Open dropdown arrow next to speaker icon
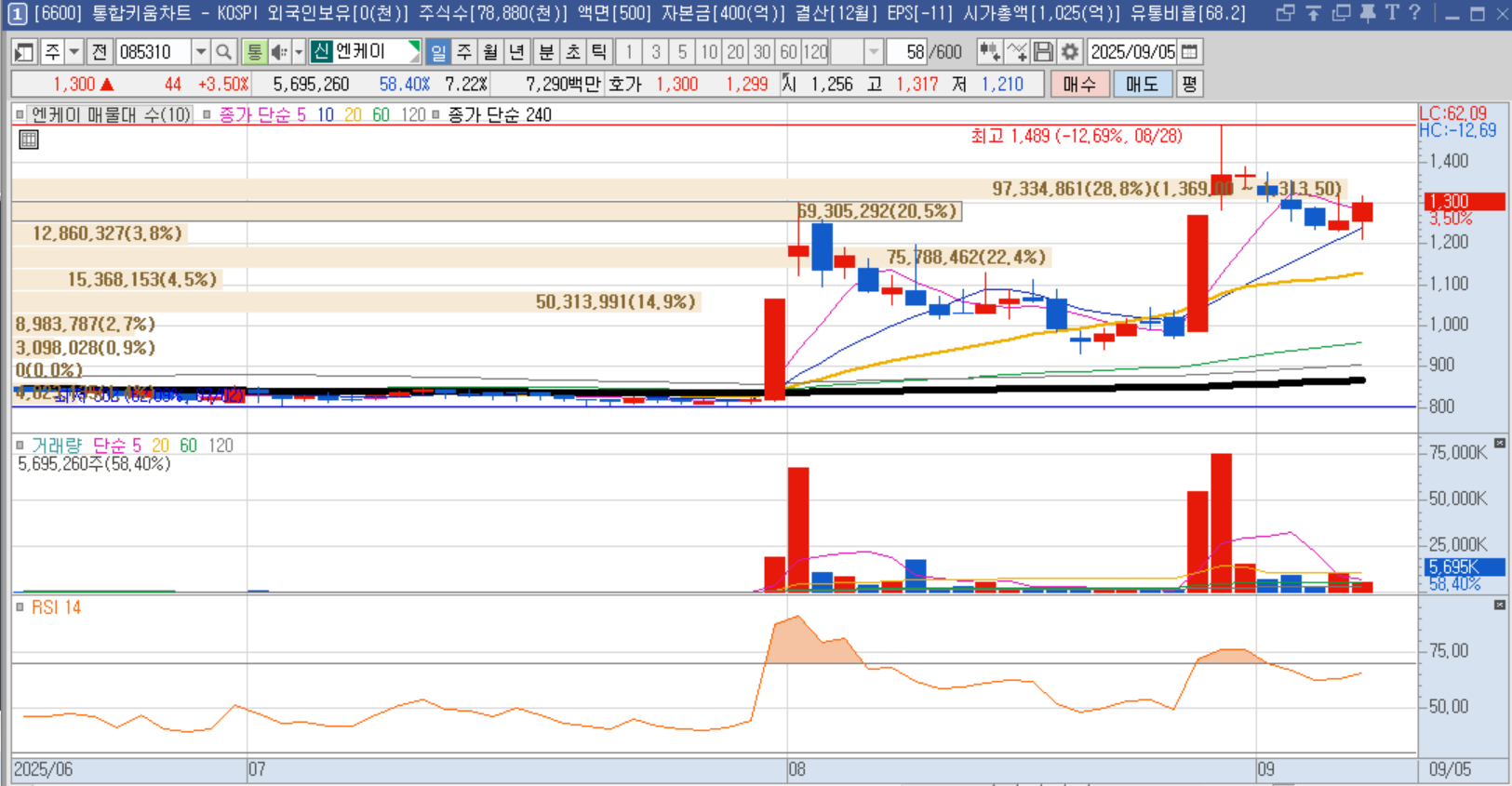The image size is (1512, 786). 299,52
